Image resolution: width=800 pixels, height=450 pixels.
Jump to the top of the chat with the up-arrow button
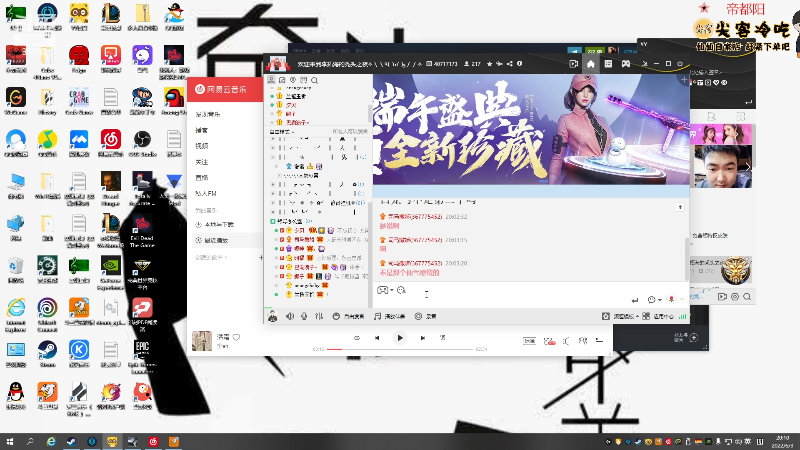point(680,207)
